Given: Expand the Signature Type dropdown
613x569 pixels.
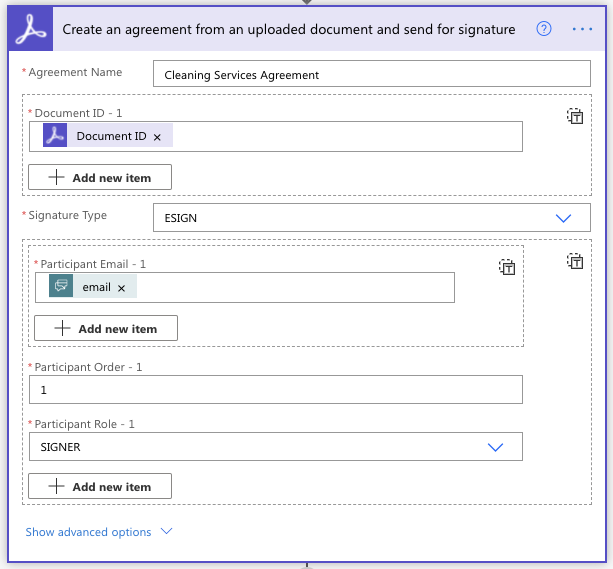Looking at the screenshot, I should 563,218.
